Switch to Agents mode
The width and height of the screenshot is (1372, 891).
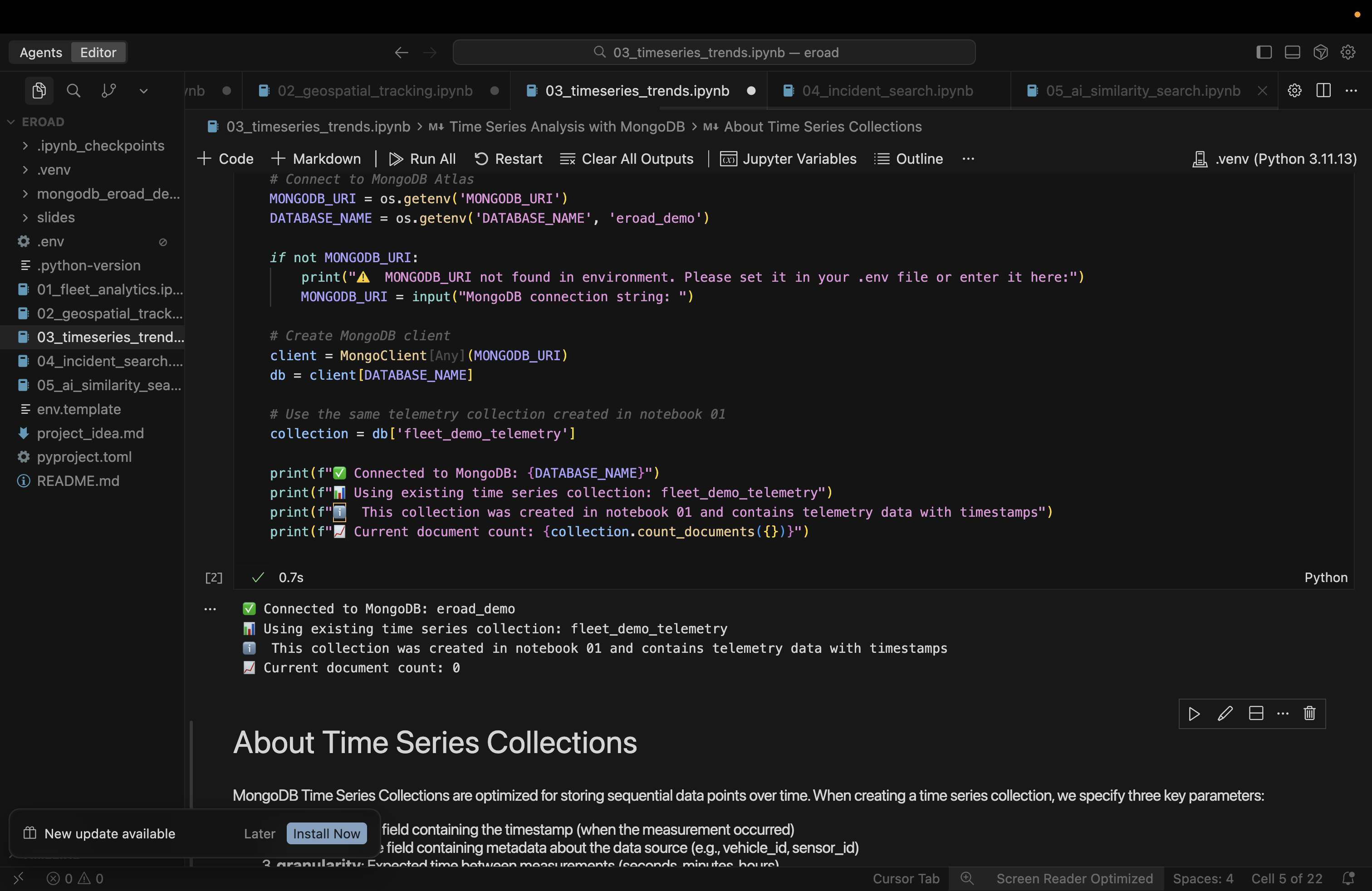[x=40, y=53]
